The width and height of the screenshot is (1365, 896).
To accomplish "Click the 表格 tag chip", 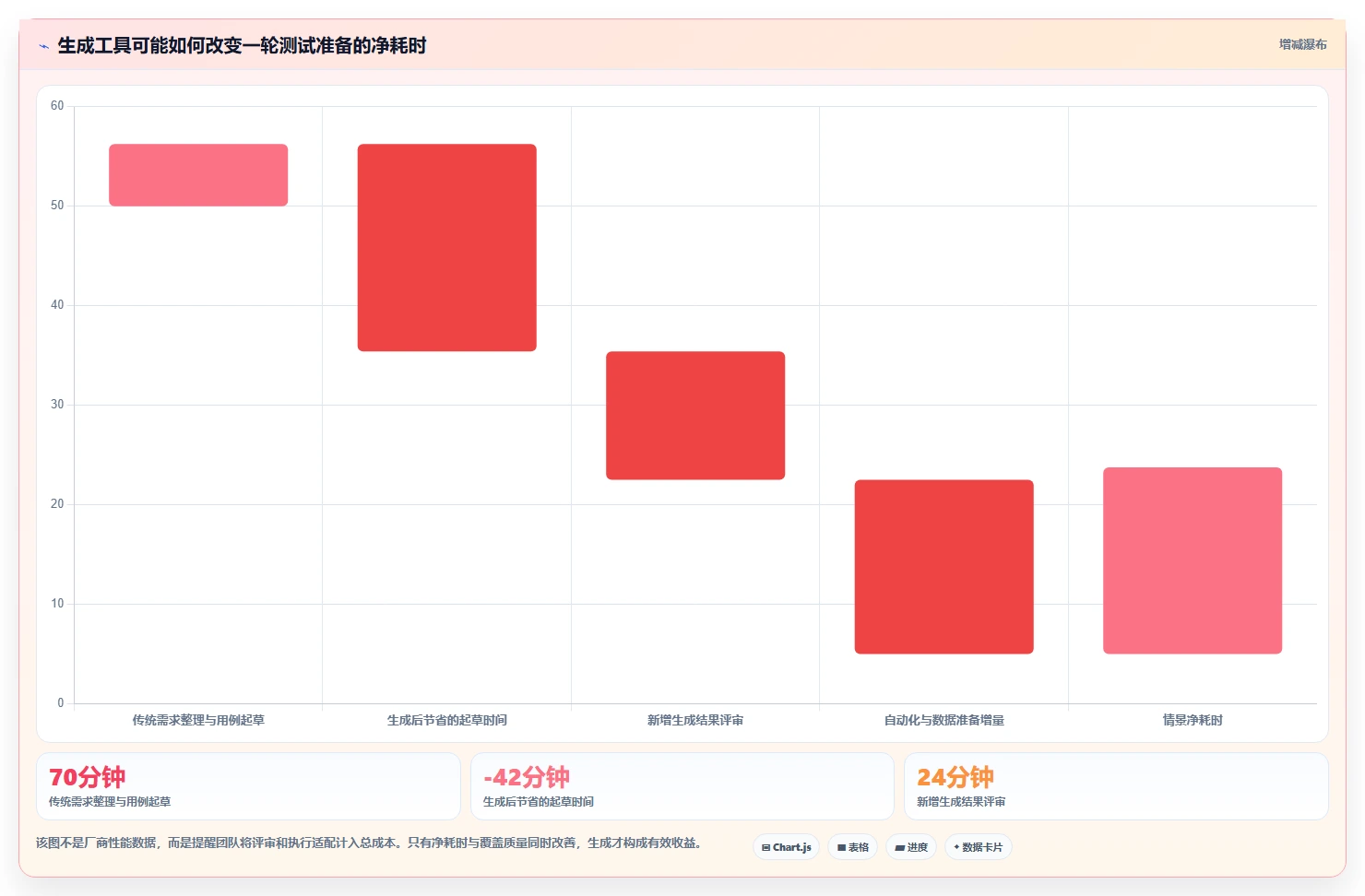I will 852,847.
